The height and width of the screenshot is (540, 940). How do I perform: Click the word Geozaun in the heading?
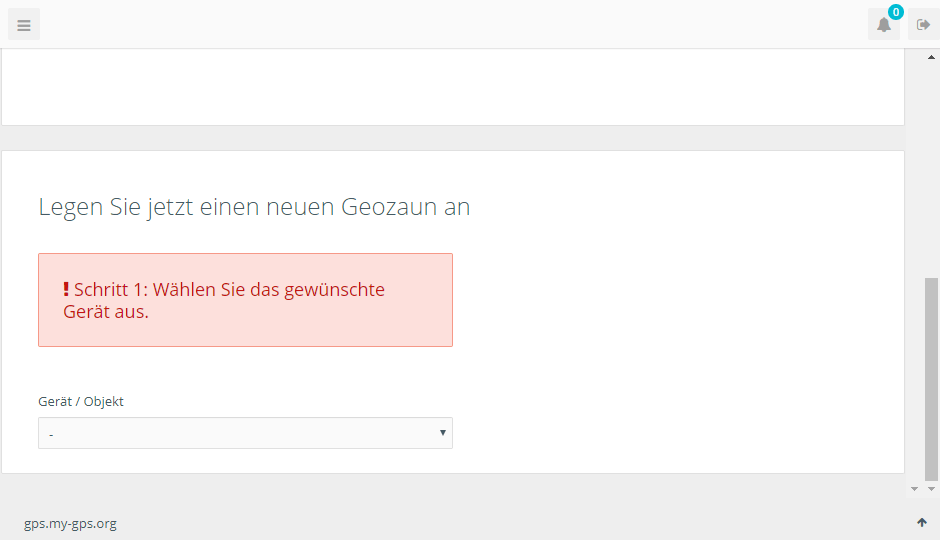click(x=389, y=207)
